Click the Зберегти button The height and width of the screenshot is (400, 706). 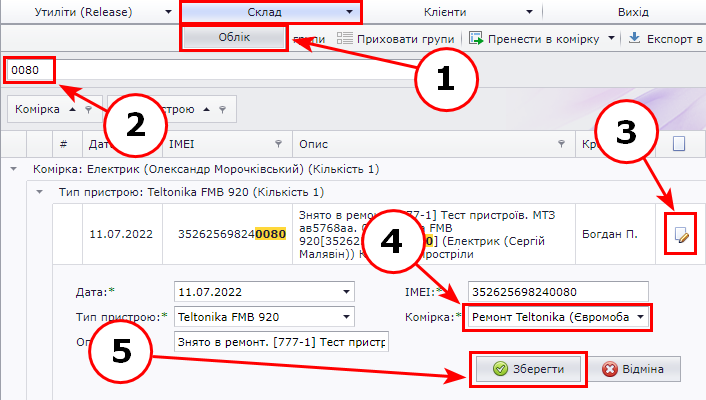[x=529, y=369]
